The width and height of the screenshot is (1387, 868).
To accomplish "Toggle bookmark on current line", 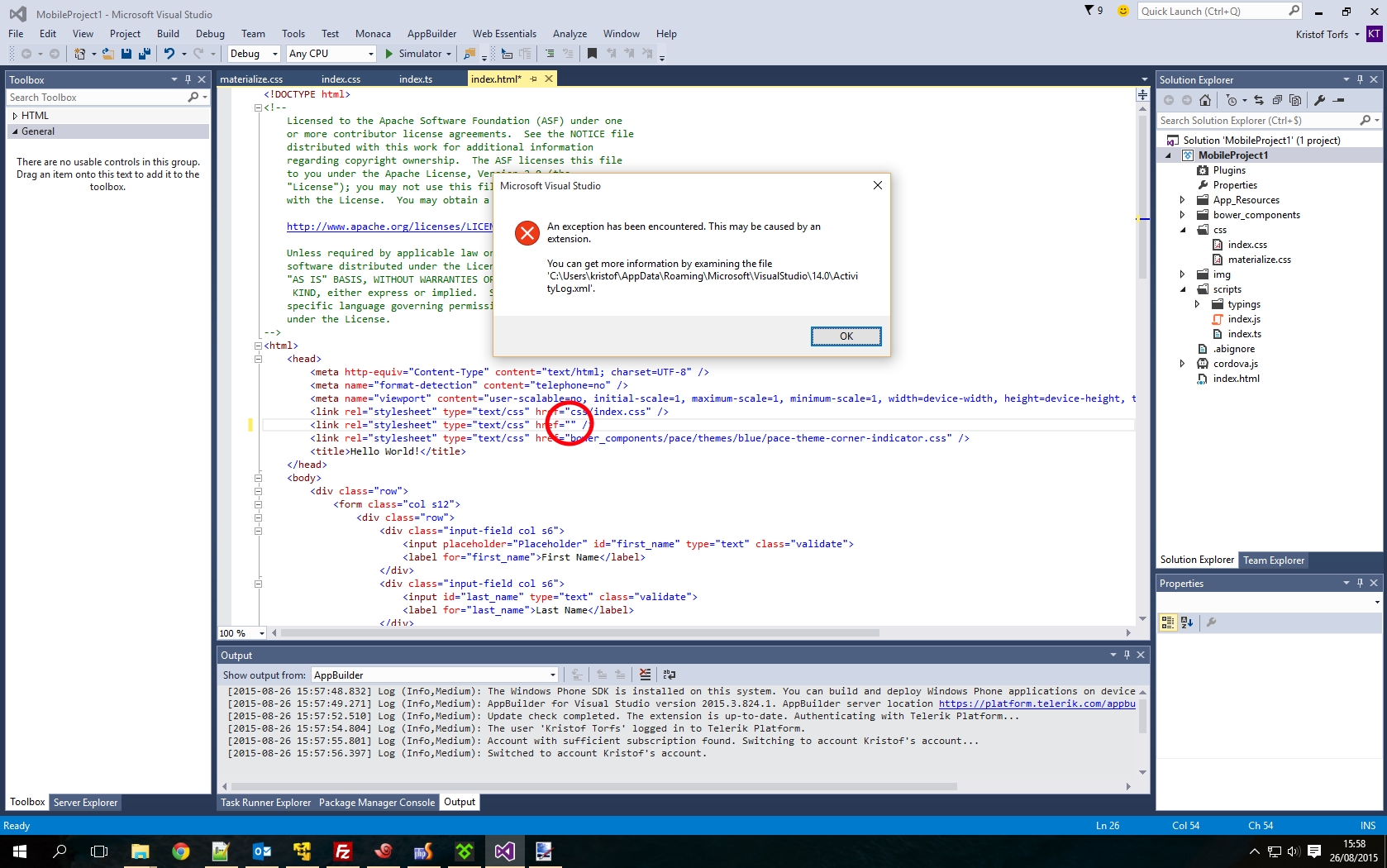I will click(592, 54).
